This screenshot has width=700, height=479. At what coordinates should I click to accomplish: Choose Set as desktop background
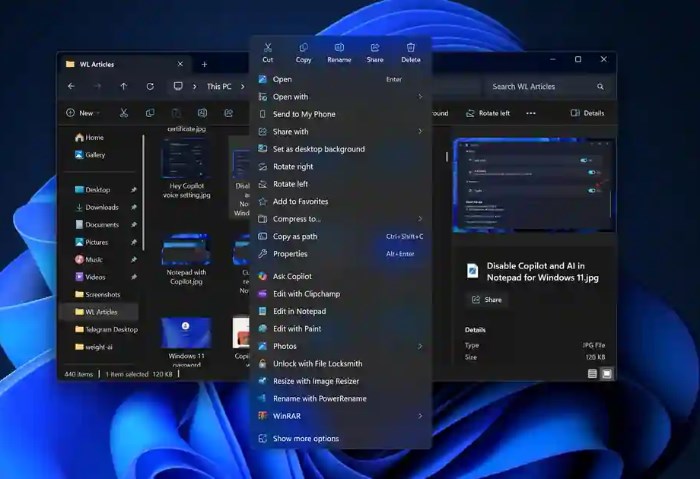[318, 149]
